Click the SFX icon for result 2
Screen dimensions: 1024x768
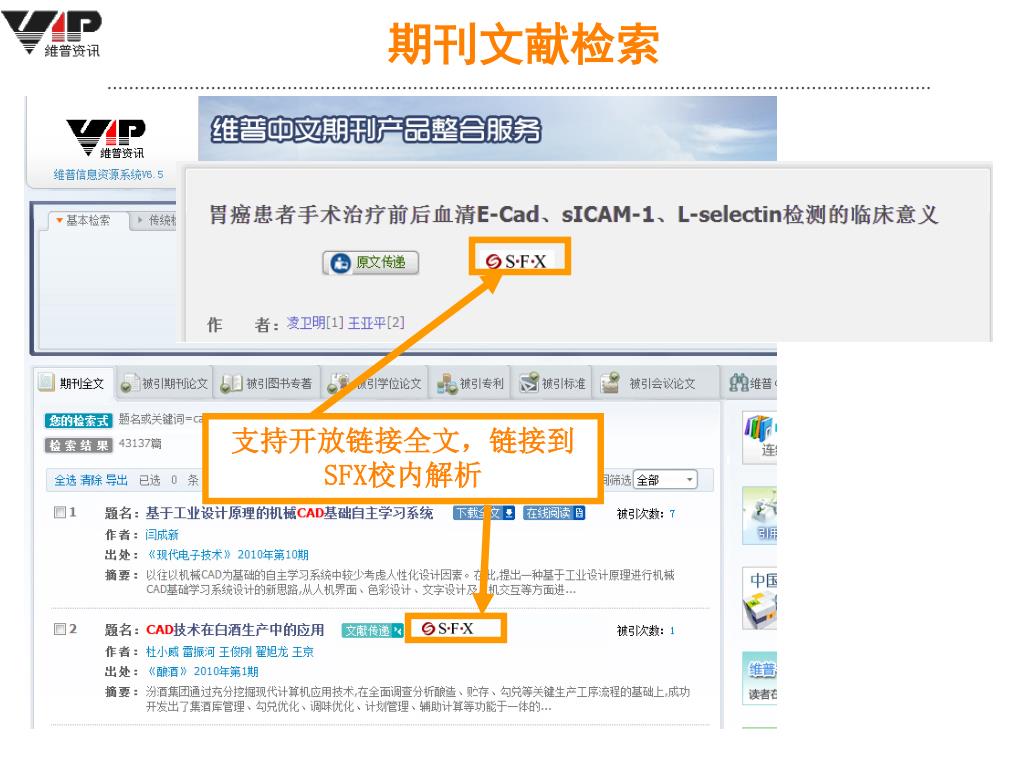pyautogui.click(x=448, y=628)
